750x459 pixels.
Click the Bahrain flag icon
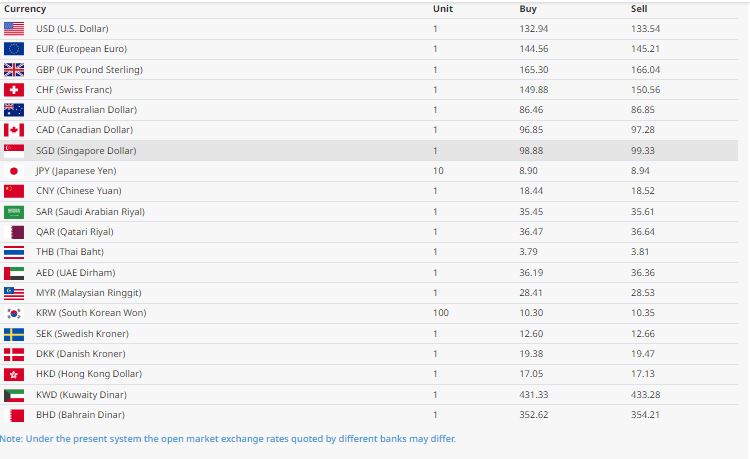(14, 415)
